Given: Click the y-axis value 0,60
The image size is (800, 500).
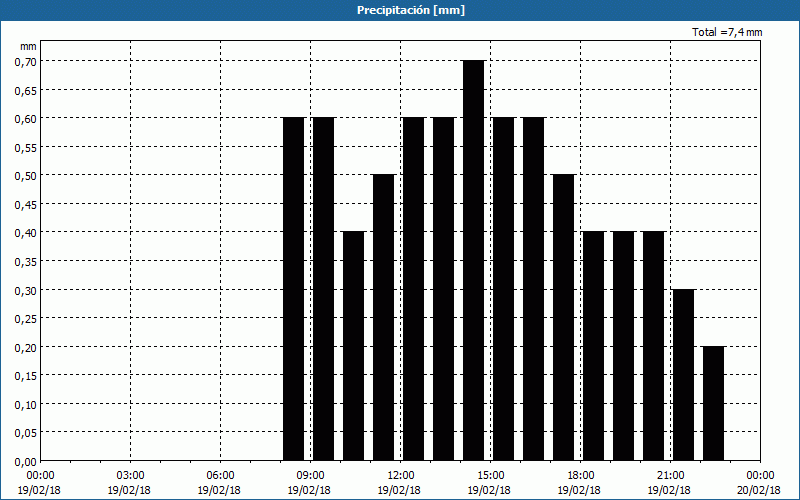Looking at the screenshot, I should 26,119.
